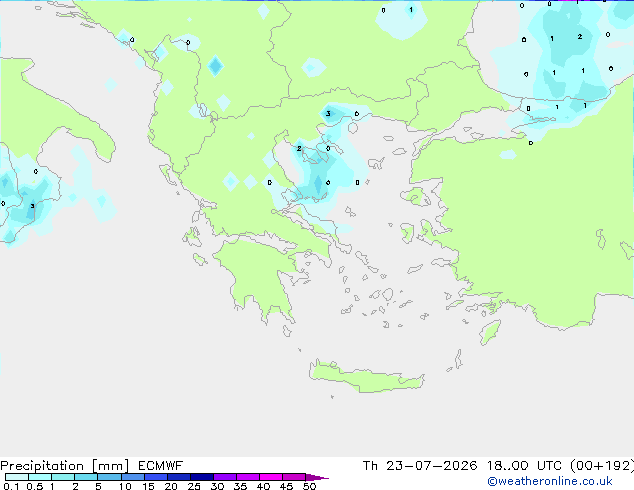Viewport: 634px width, 490px height.
Task: Click the 2–5 mm legend swatch
Action: point(86,477)
